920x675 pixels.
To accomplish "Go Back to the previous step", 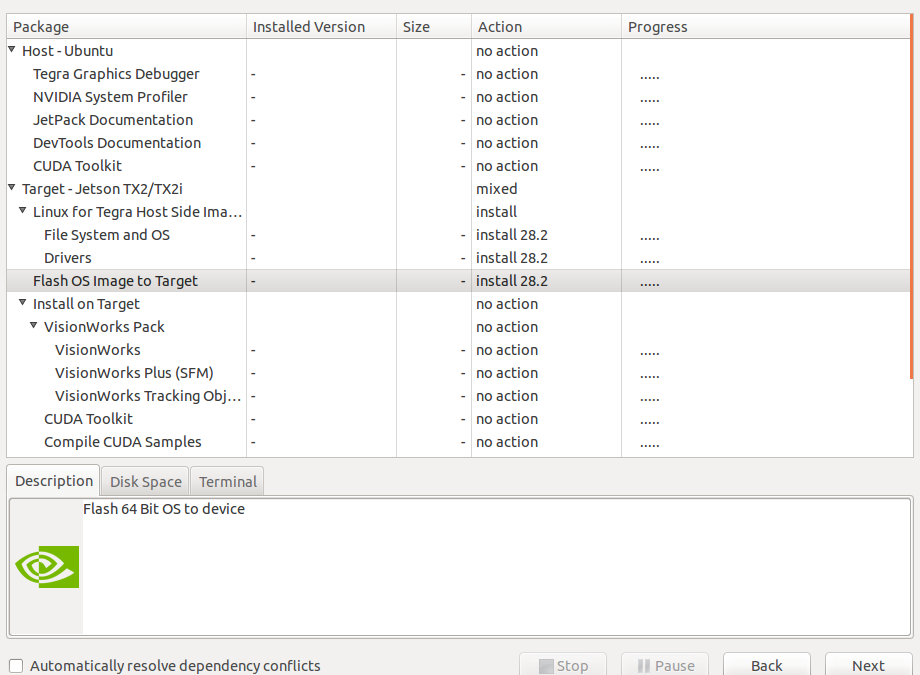I will coord(766,666).
